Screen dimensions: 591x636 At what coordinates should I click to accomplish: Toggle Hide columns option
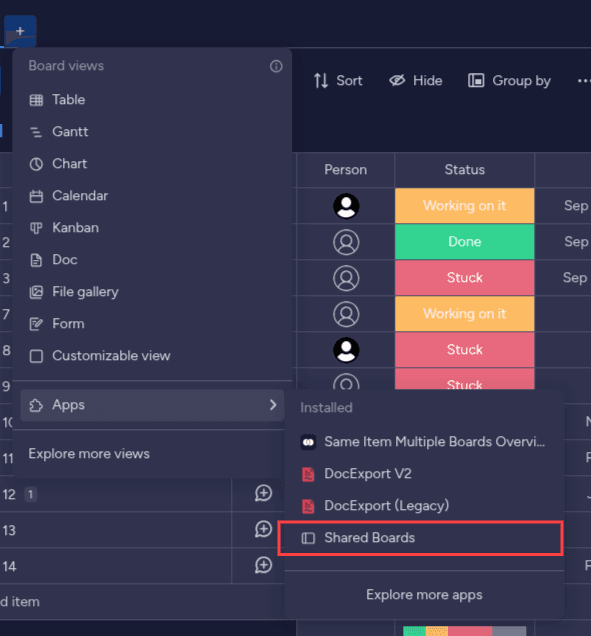(415, 80)
